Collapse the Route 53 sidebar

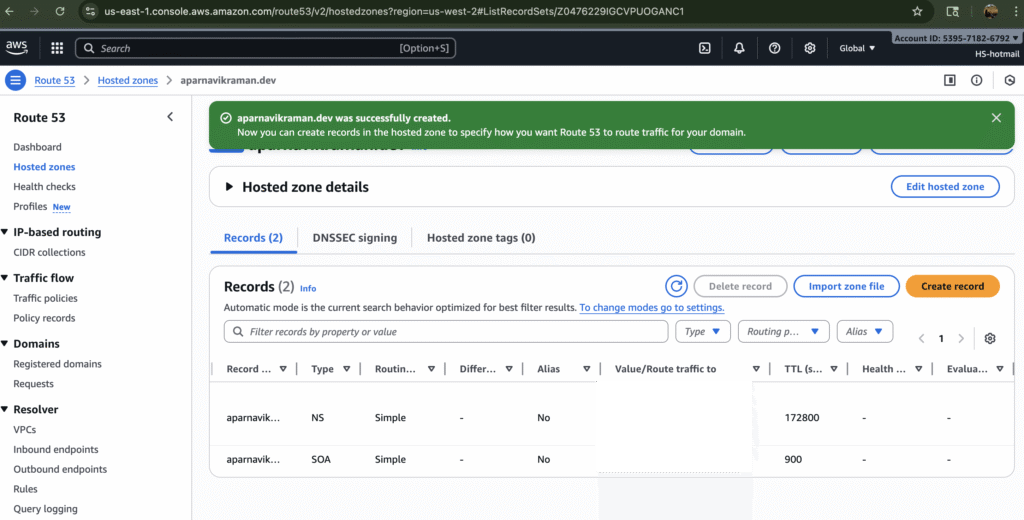click(170, 117)
